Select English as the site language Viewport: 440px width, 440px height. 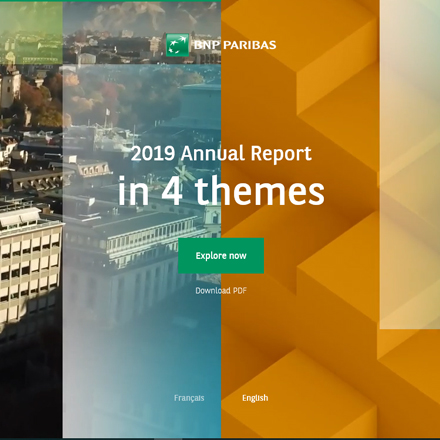coord(255,398)
